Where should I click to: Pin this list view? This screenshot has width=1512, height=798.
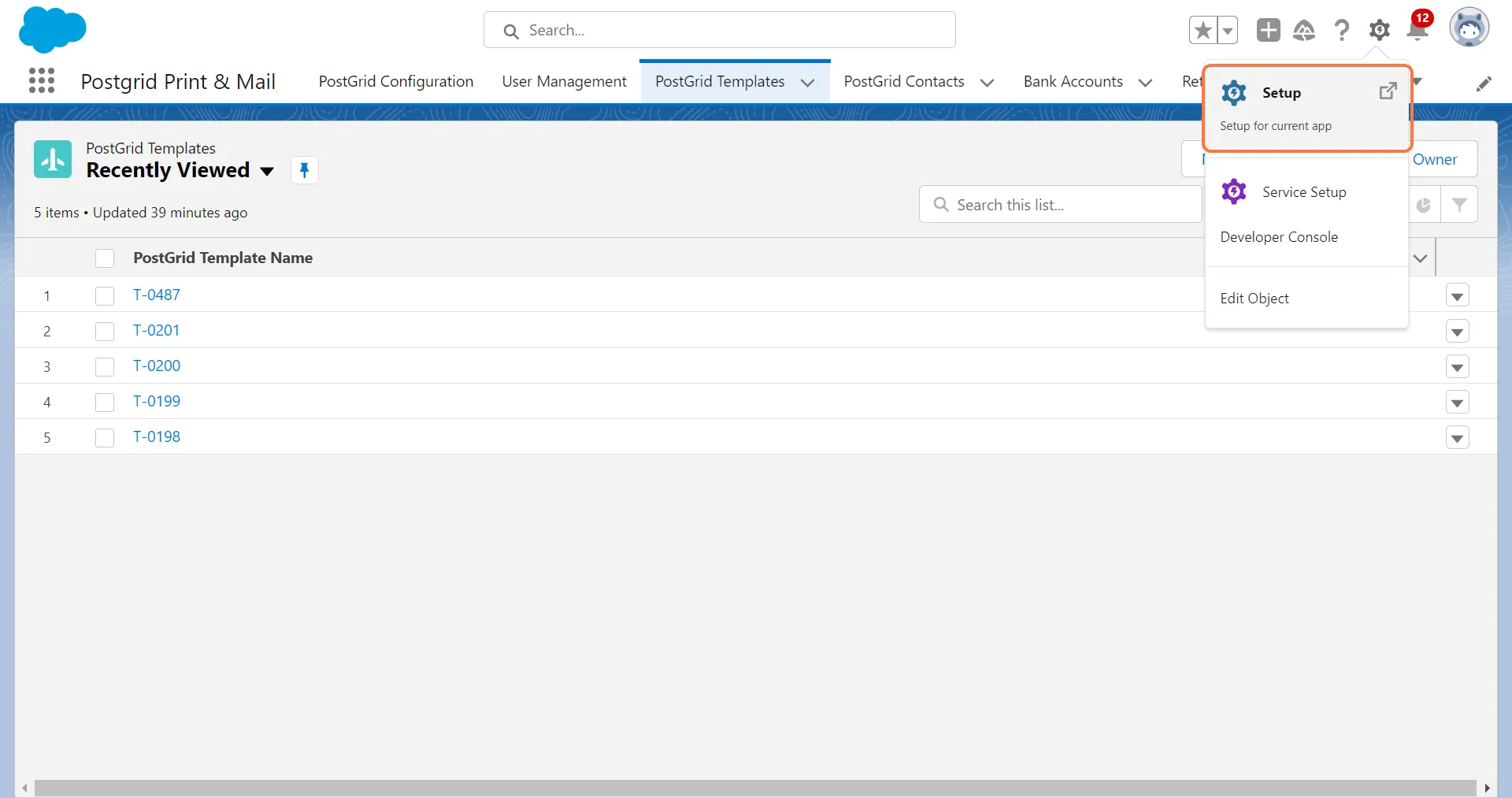coord(304,170)
